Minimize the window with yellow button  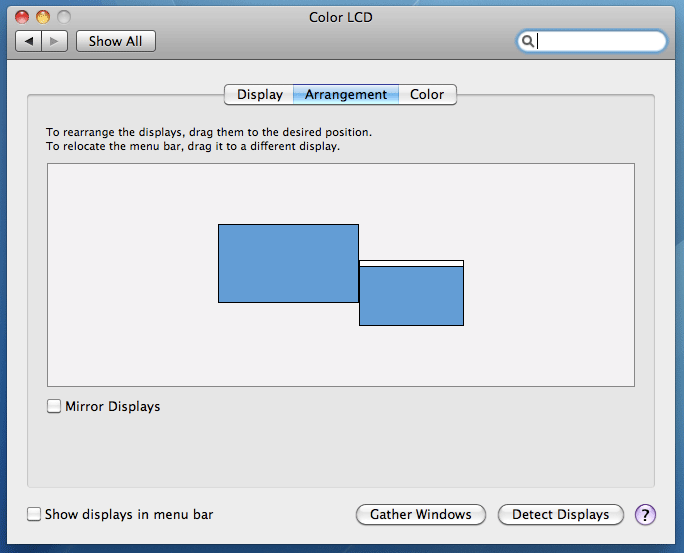(43, 17)
